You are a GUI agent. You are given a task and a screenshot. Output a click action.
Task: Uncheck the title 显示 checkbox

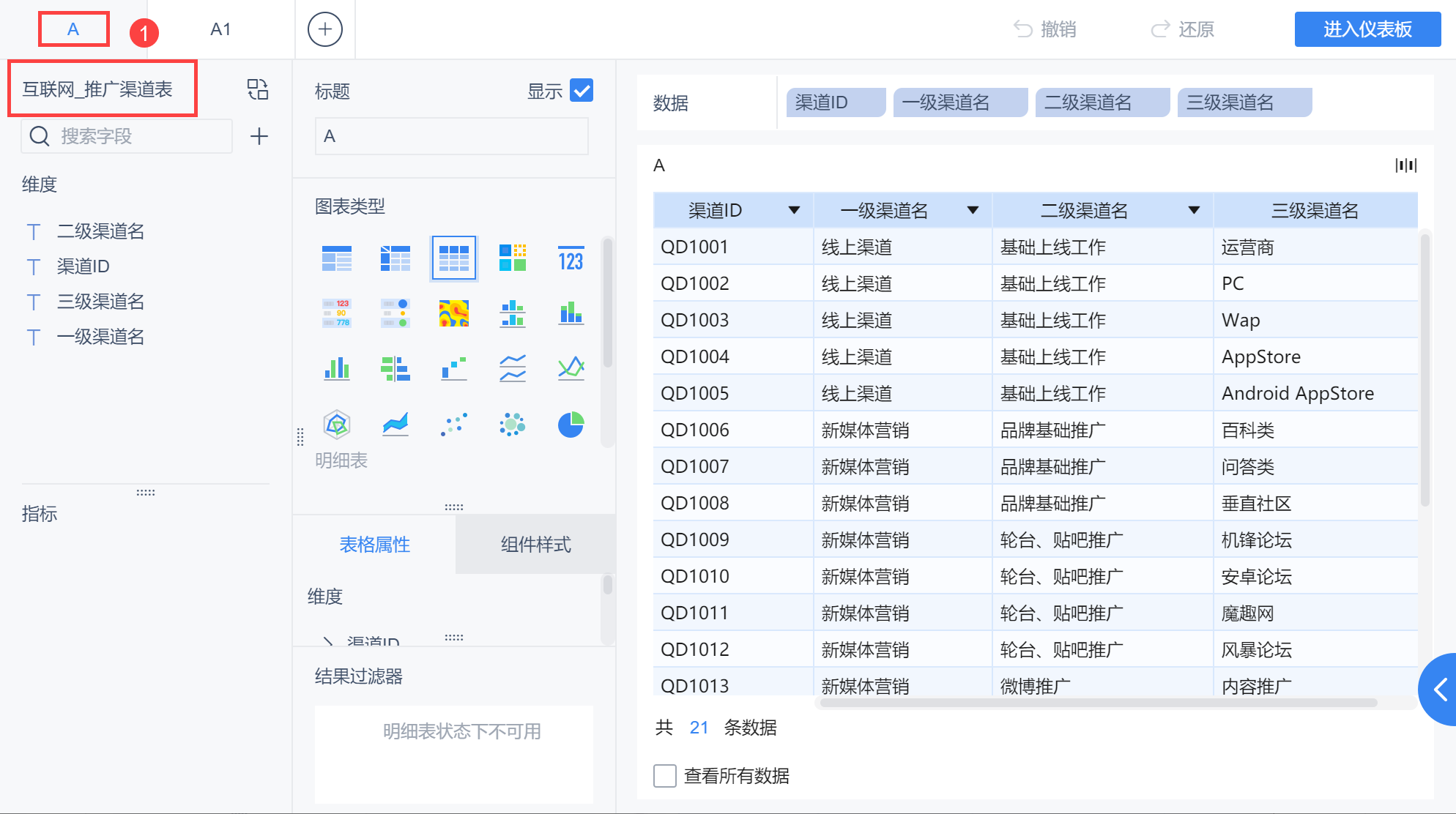pos(582,91)
